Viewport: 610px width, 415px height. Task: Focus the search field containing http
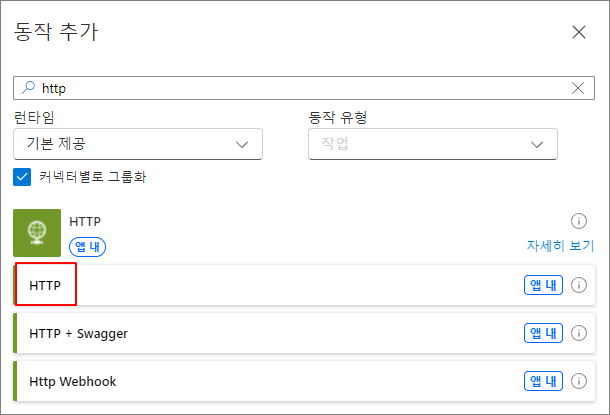point(303,88)
